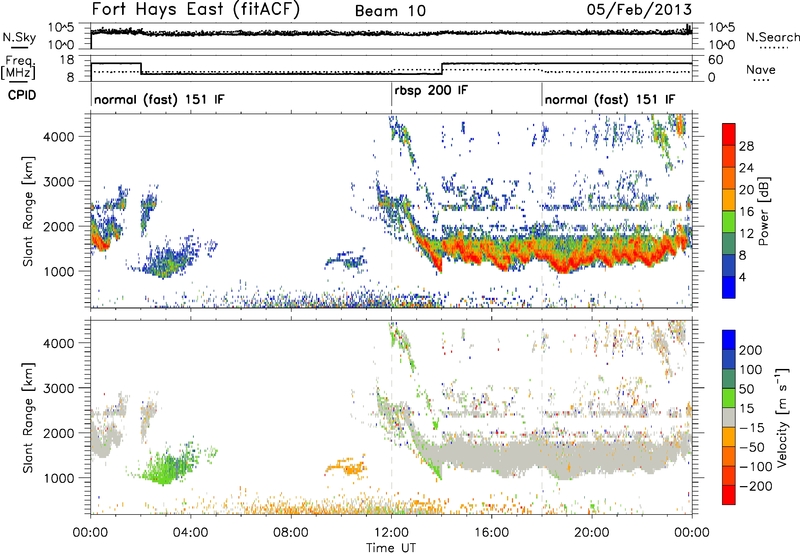Select the "28" tick on the power color bar
This screenshot has width=800, height=554.
tap(746, 146)
